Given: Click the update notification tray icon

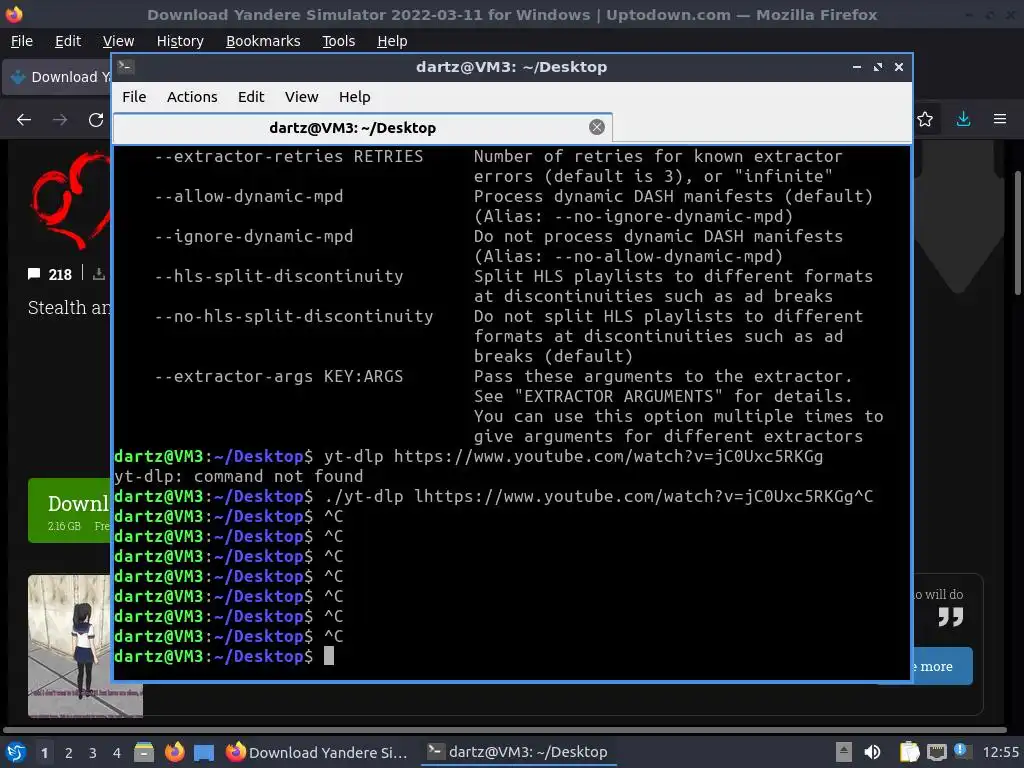Looking at the screenshot, I should (960, 750).
